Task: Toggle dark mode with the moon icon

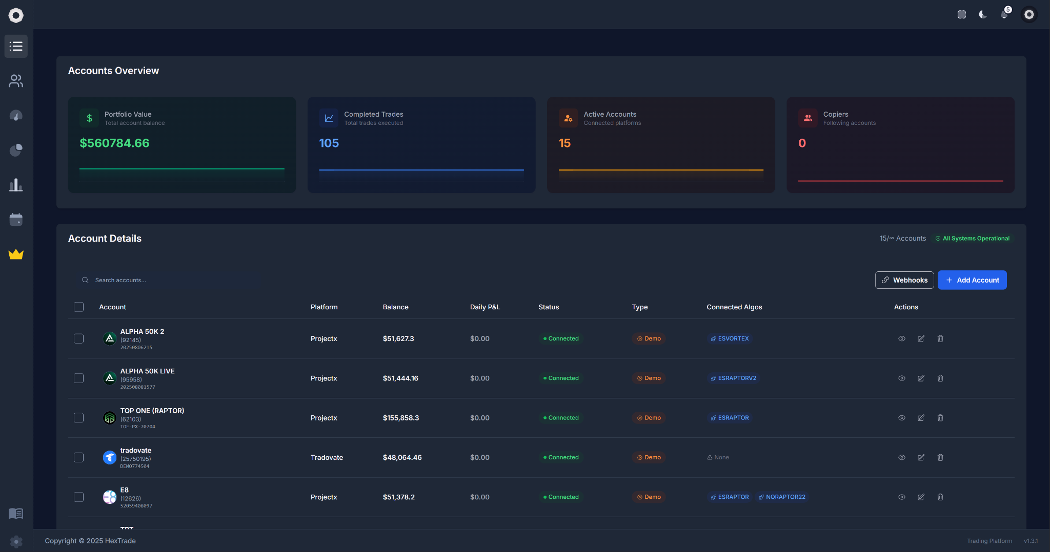Action: point(983,14)
